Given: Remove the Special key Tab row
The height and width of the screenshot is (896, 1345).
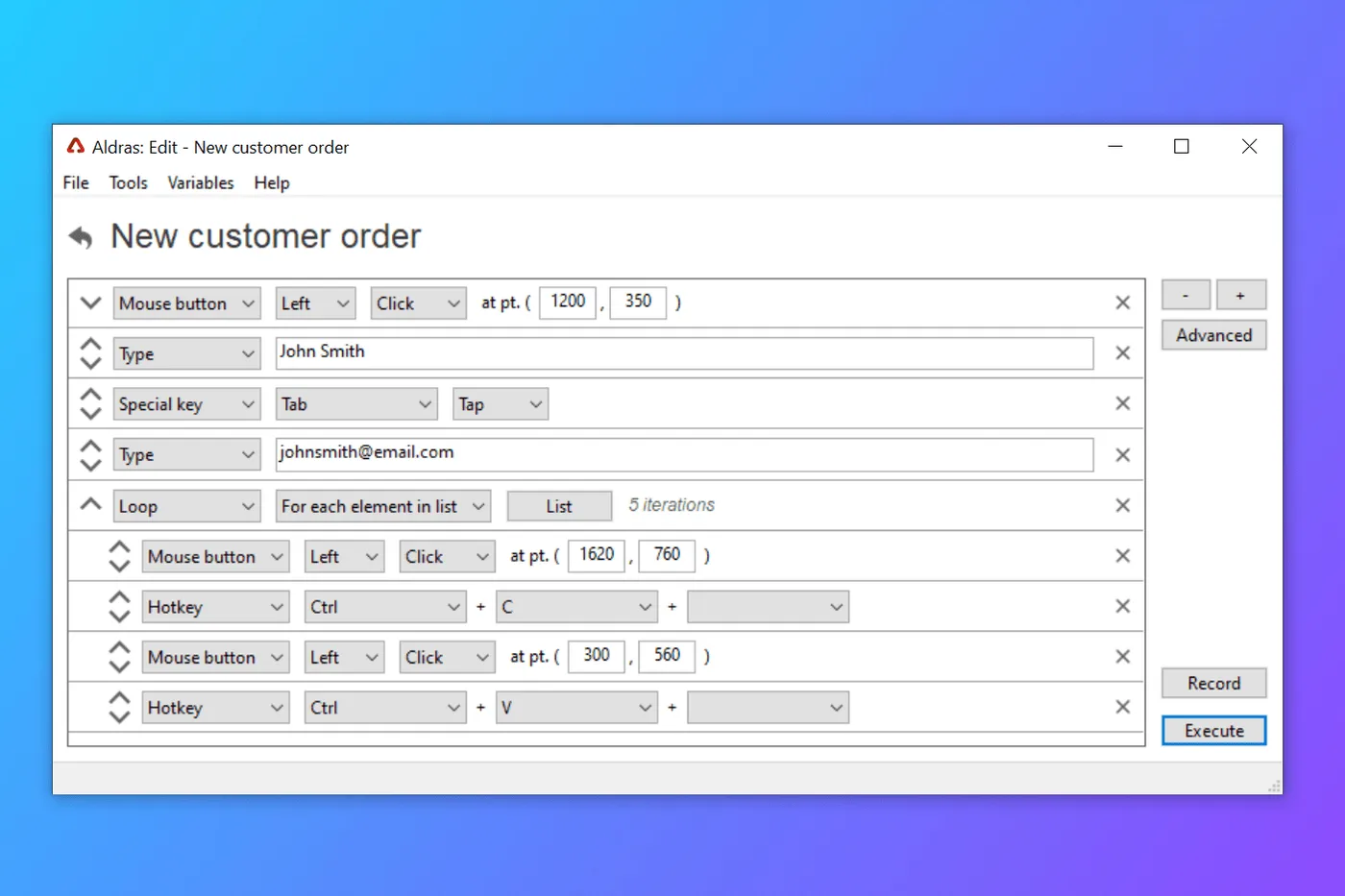Looking at the screenshot, I should (1122, 404).
